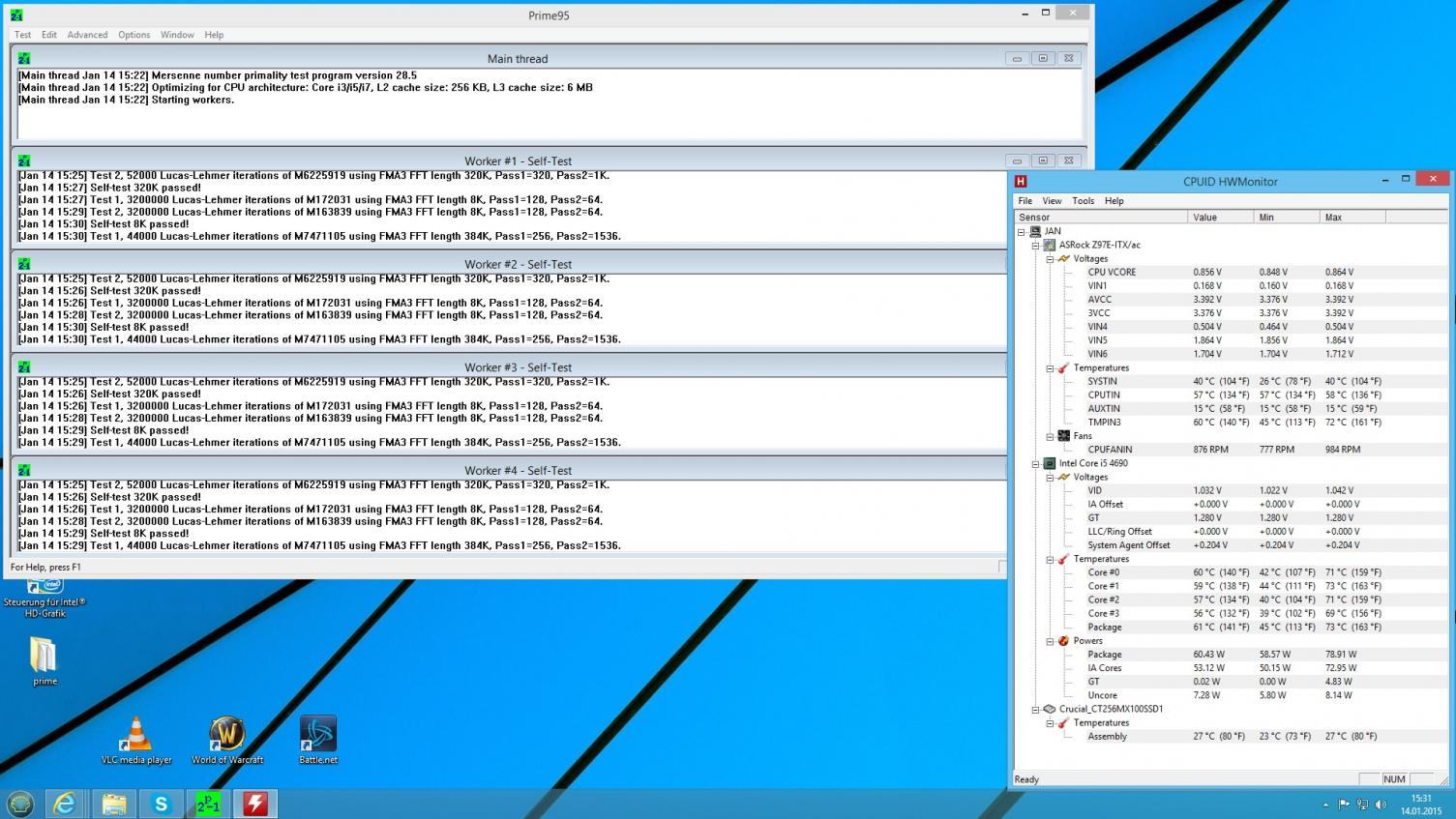Collapse Voltages under ASRock
This screenshot has width=1456, height=819.
1050,259
